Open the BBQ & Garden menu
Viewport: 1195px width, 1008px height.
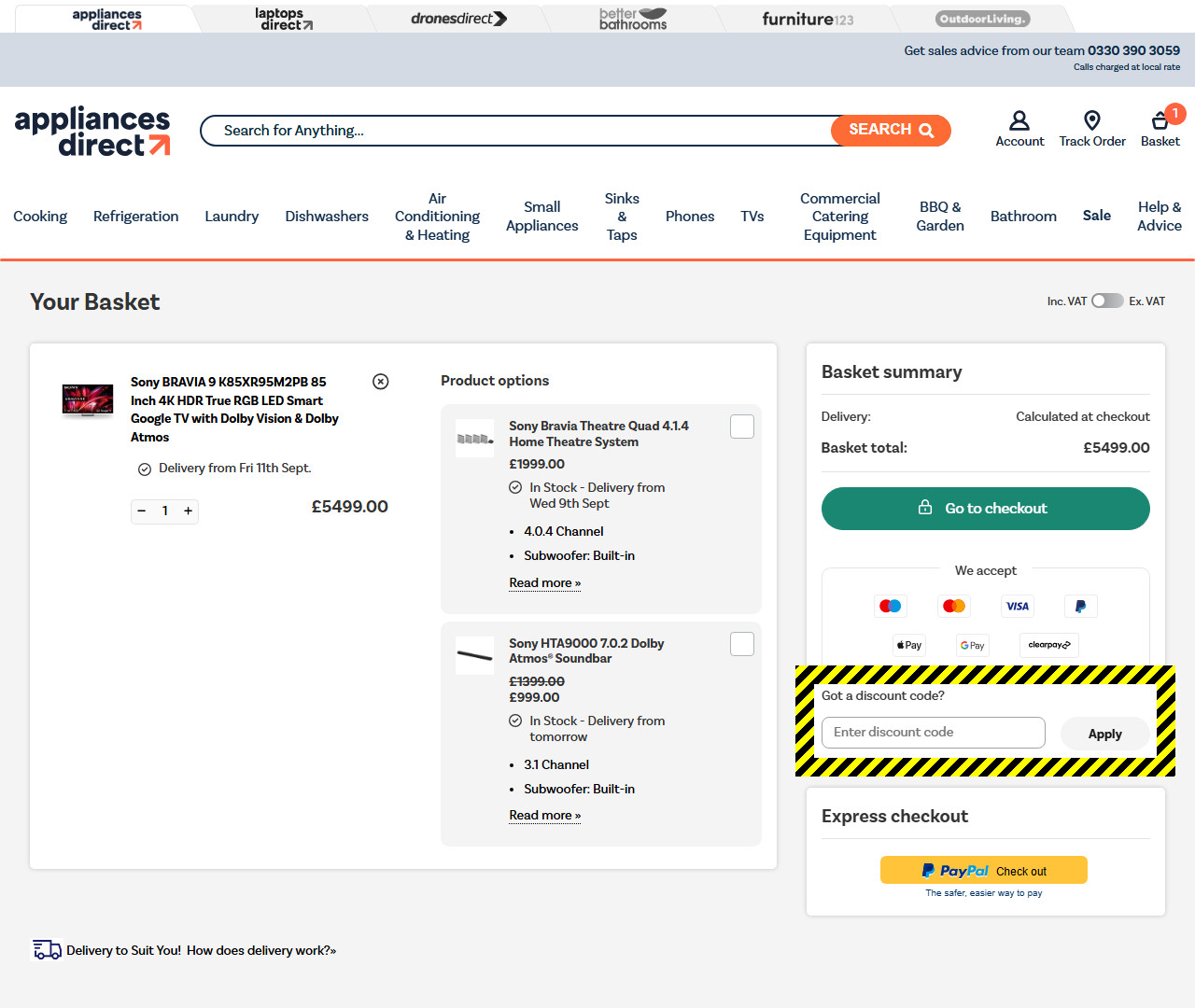pos(940,217)
